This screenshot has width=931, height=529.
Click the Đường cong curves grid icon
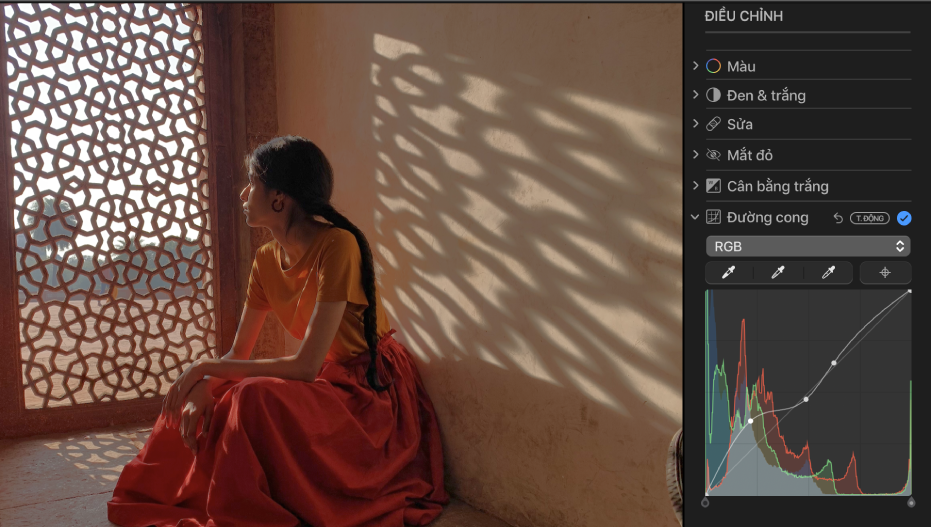[x=713, y=217]
